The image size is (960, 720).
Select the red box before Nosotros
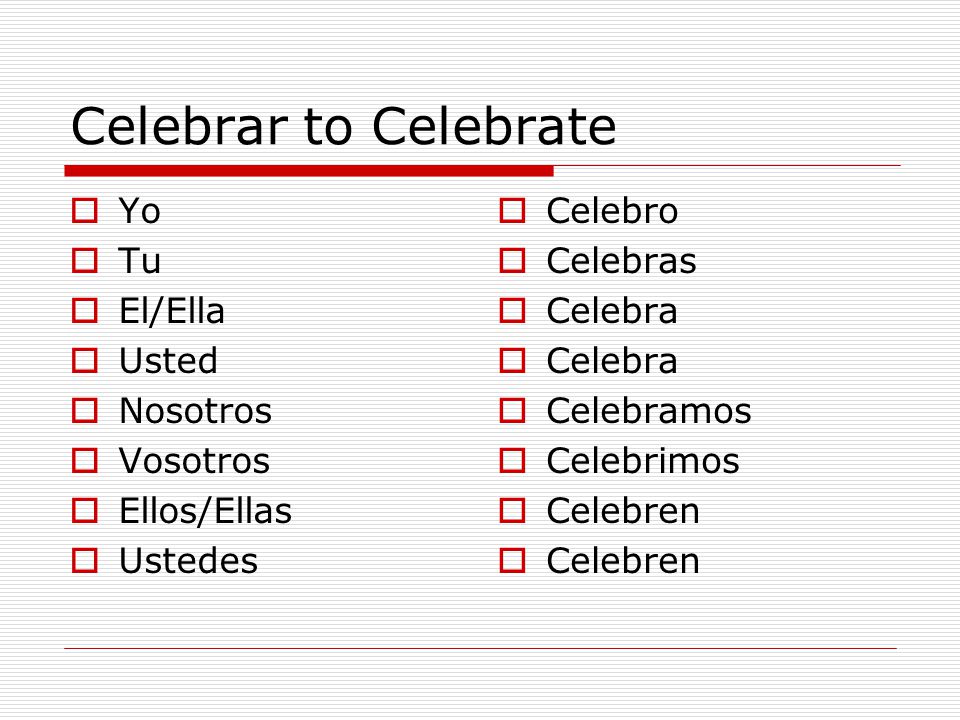(x=84, y=411)
